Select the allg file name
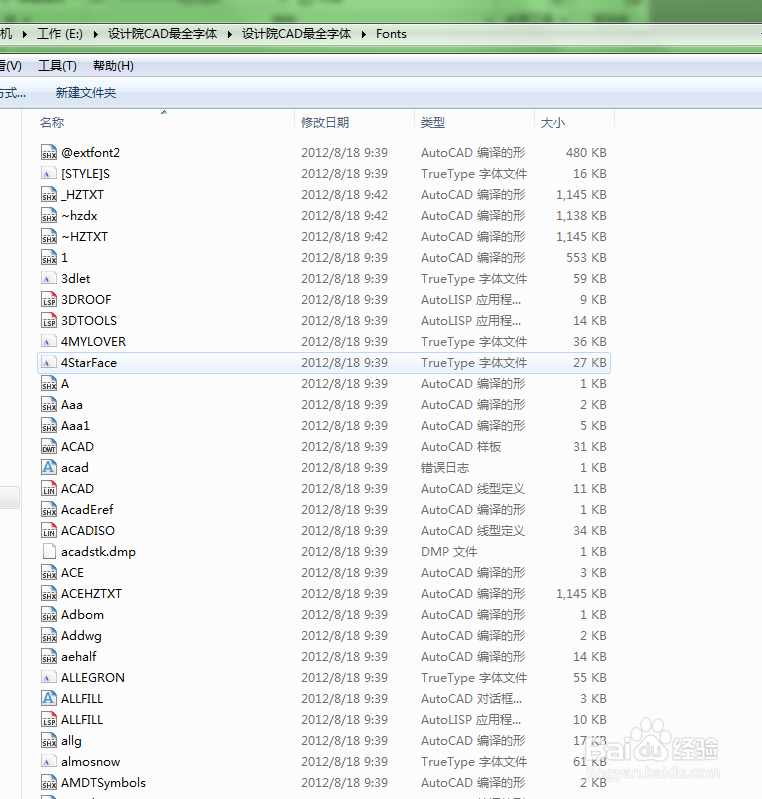Viewport: 762px width, 799px height. pos(71,741)
